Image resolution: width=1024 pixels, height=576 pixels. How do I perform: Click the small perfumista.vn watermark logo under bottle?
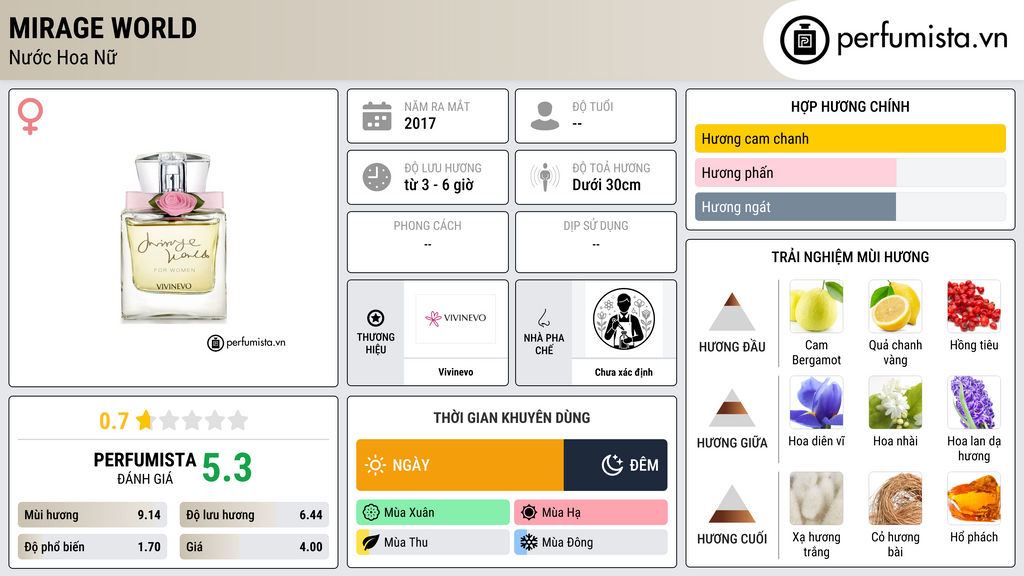point(246,342)
